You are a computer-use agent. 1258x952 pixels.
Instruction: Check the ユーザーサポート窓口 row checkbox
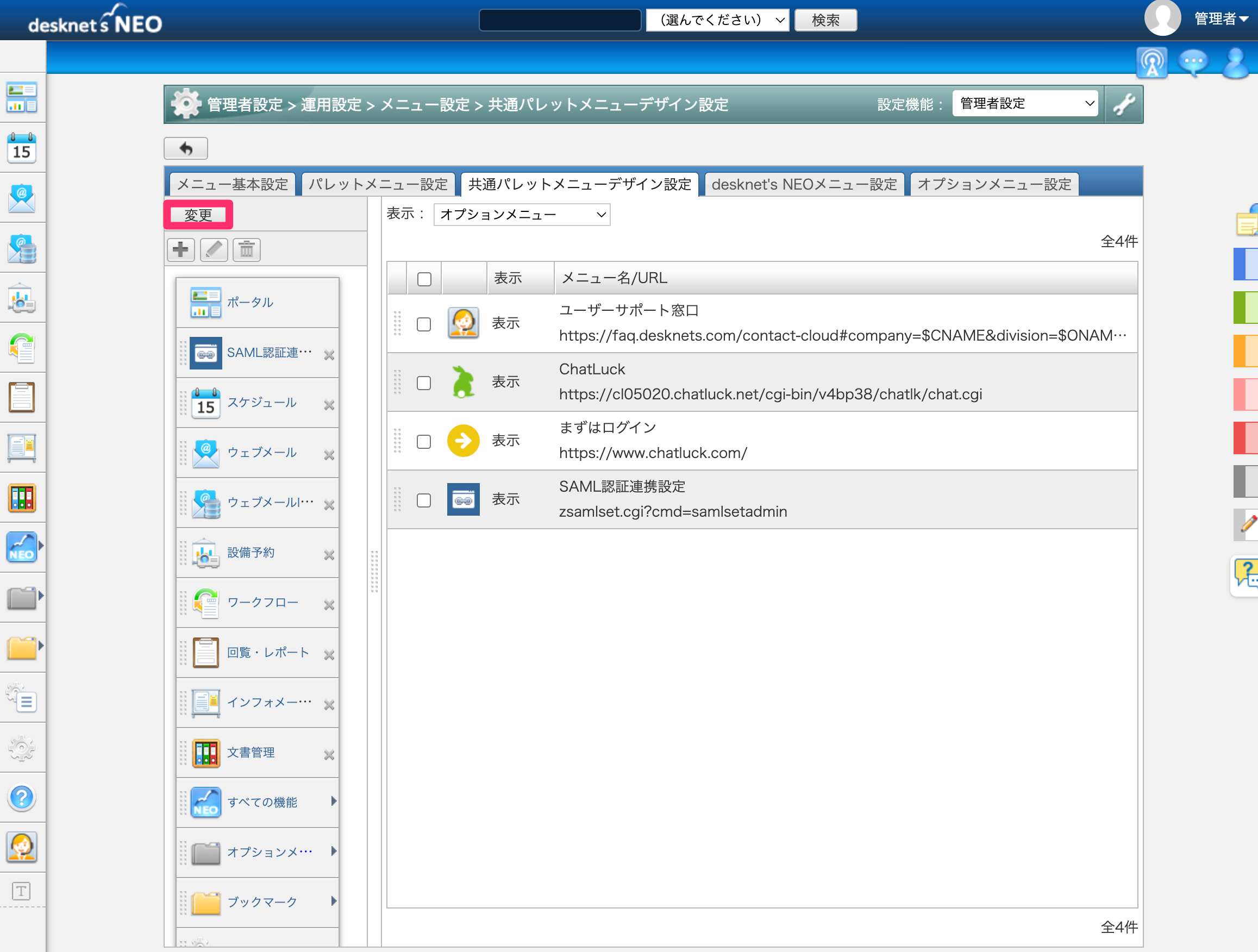(424, 324)
